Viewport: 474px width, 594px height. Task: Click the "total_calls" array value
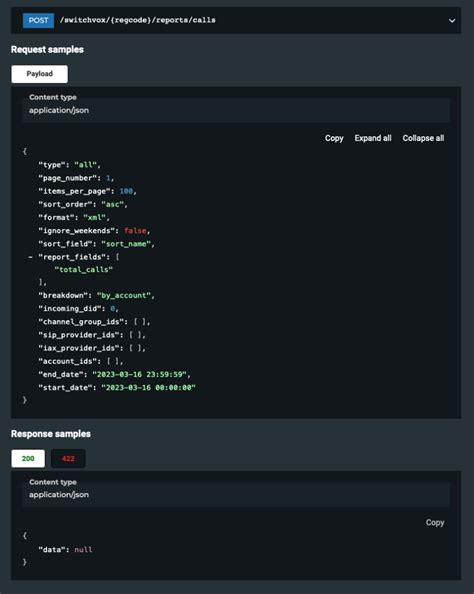pyautogui.click(x=84, y=270)
